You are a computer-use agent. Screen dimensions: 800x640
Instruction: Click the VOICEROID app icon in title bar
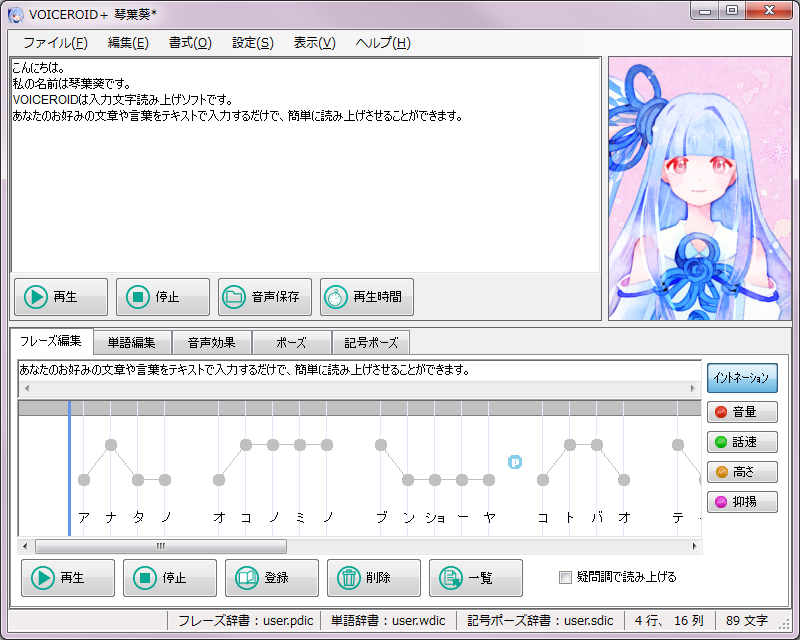coord(15,14)
